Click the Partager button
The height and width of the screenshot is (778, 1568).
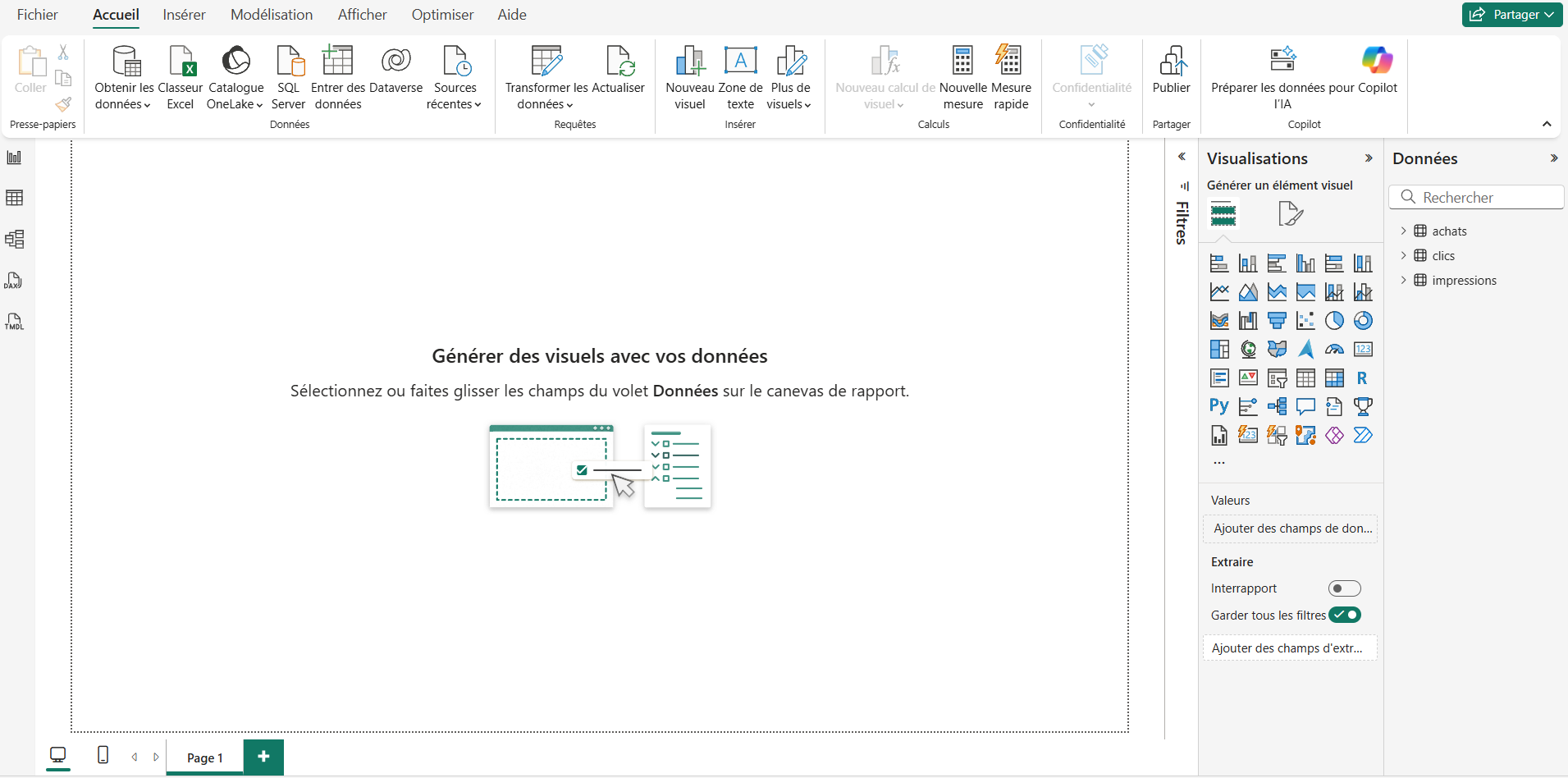pos(1511,15)
